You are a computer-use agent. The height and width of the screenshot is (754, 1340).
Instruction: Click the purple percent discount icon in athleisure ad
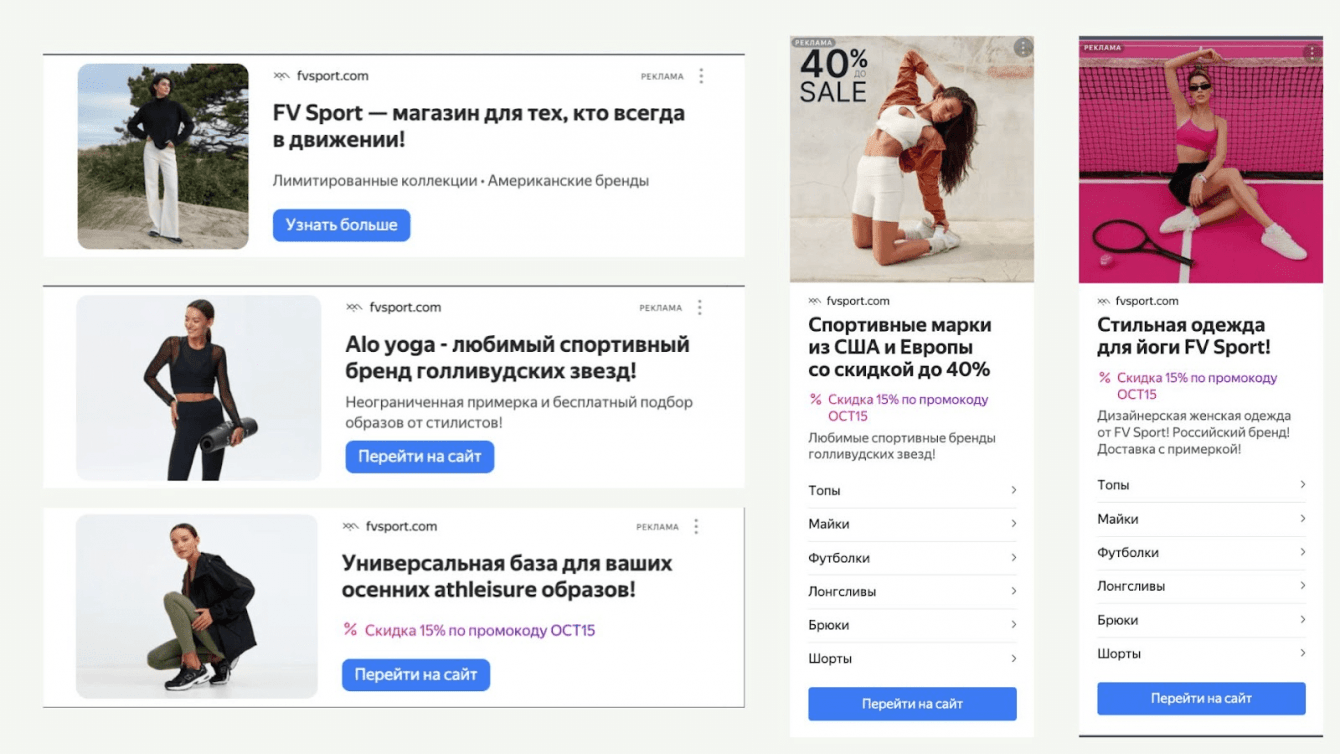[350, 630]
